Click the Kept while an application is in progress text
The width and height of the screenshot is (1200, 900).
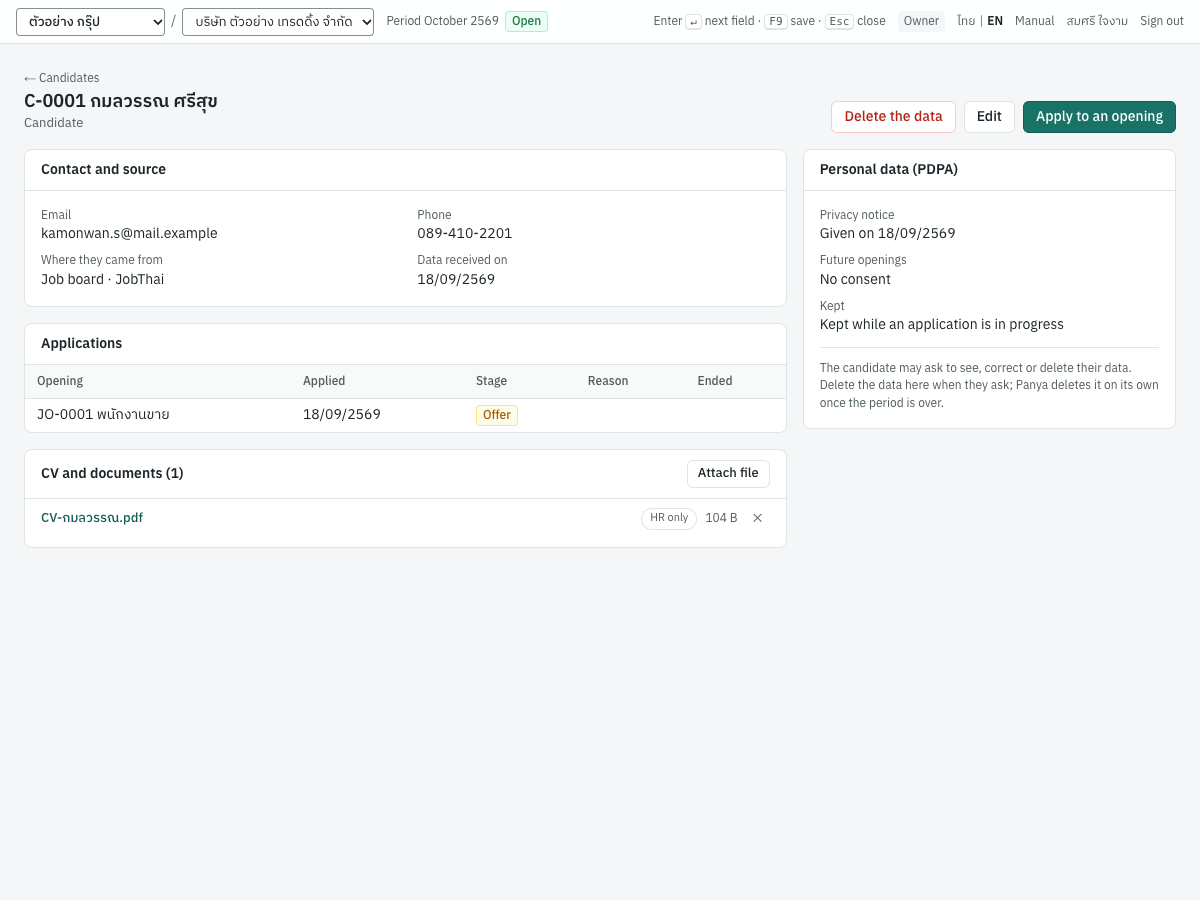942,325
